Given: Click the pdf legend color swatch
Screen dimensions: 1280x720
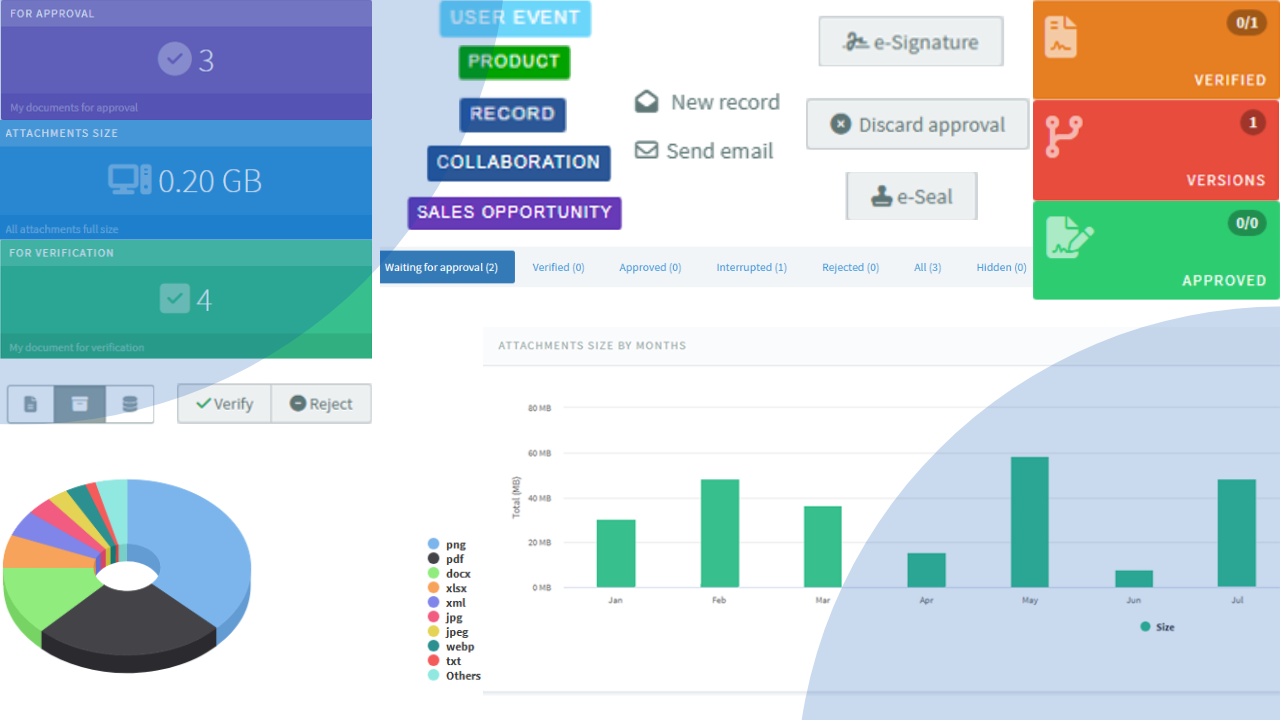Looking at the screenshot, I should 433,558.
